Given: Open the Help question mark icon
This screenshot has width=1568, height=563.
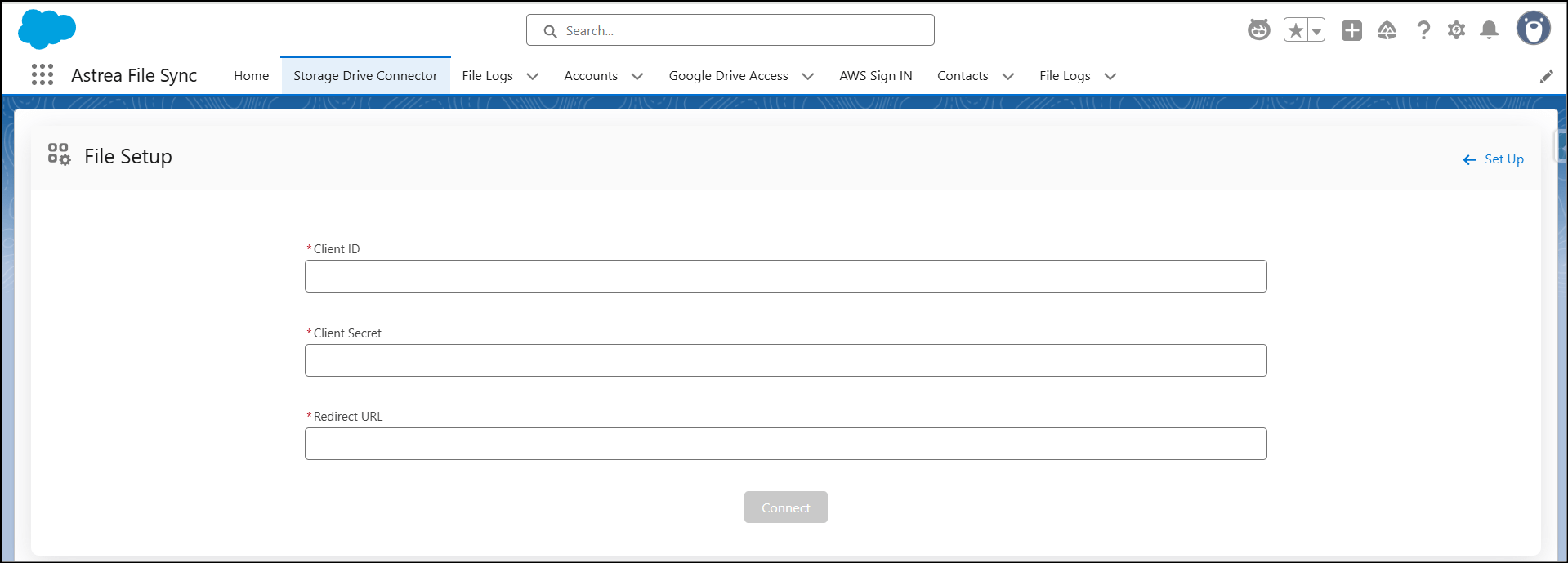Looking at the screenshot, I should point(1423,30).
